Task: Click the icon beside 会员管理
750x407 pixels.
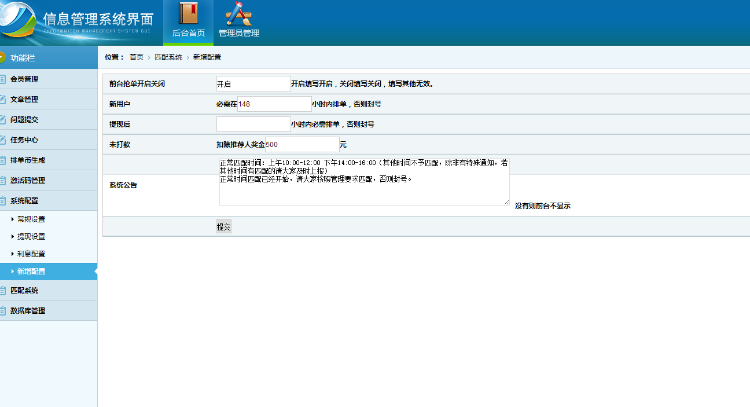Action: coord(2,79)
